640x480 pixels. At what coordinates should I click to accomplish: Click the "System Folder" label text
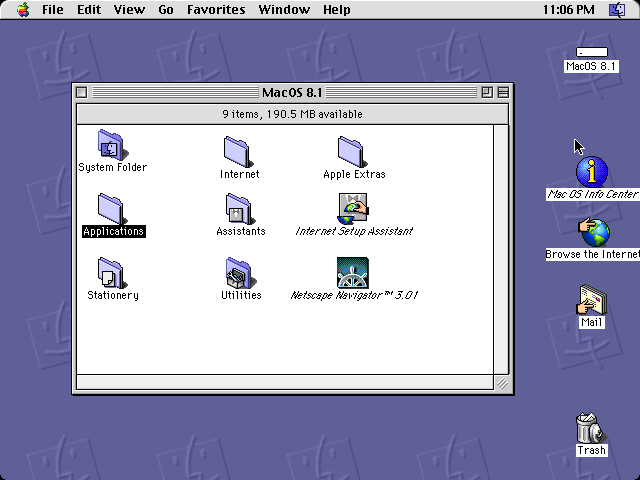click(113, 167)
